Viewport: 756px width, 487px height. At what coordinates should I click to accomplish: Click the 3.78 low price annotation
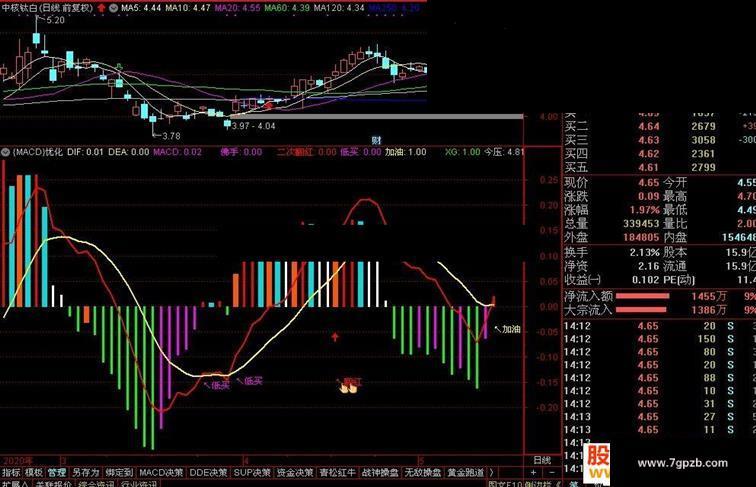point(171,136)
